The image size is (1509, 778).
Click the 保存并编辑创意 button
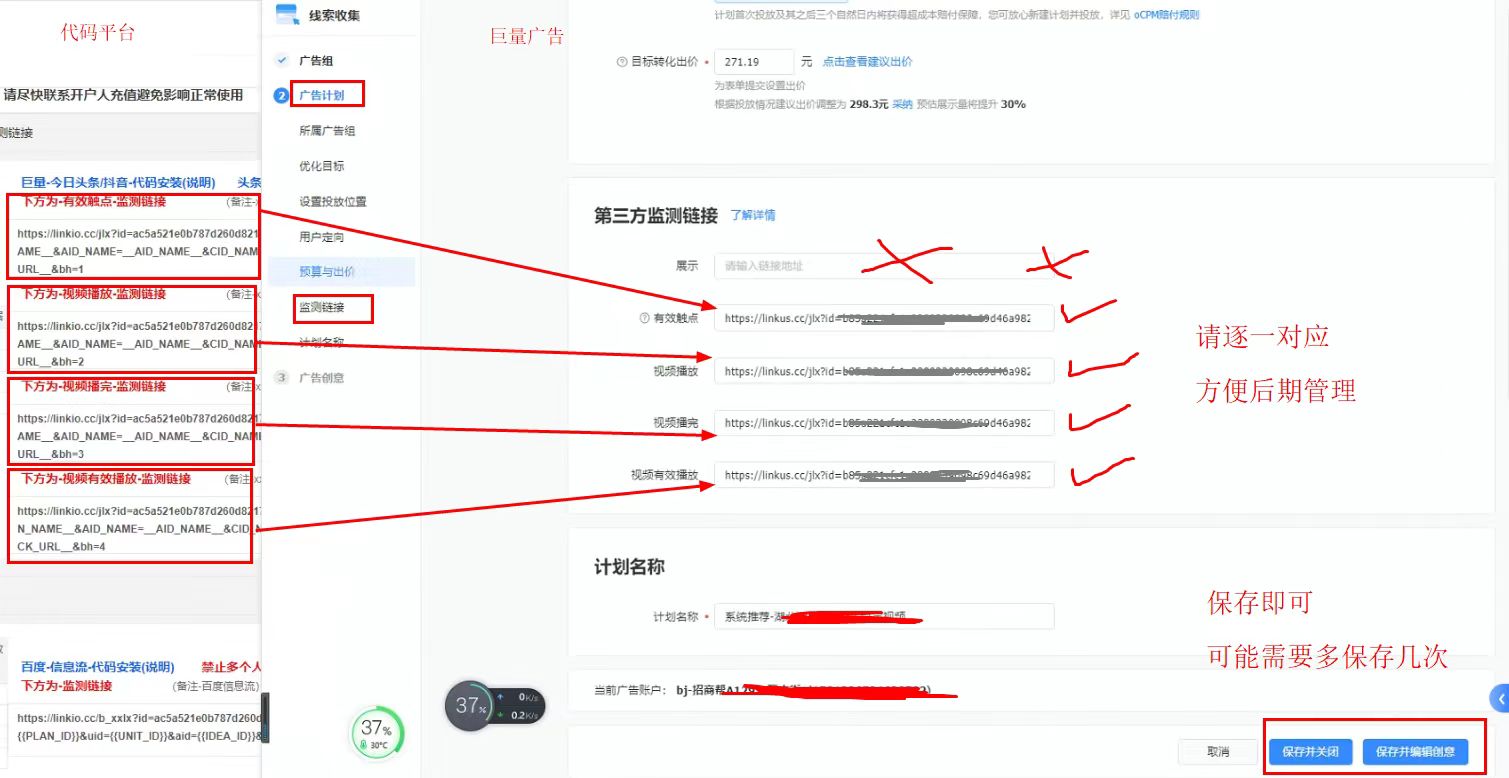tap(1414, 751)
